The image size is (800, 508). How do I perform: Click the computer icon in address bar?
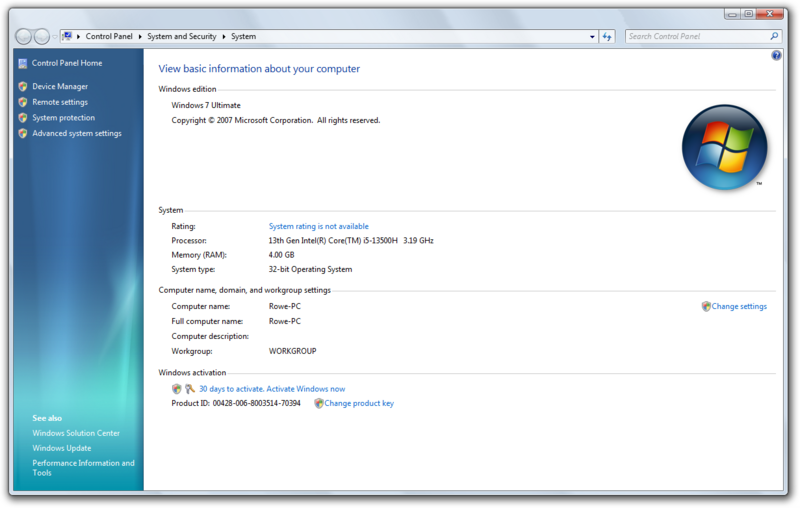tap(67, 36)
